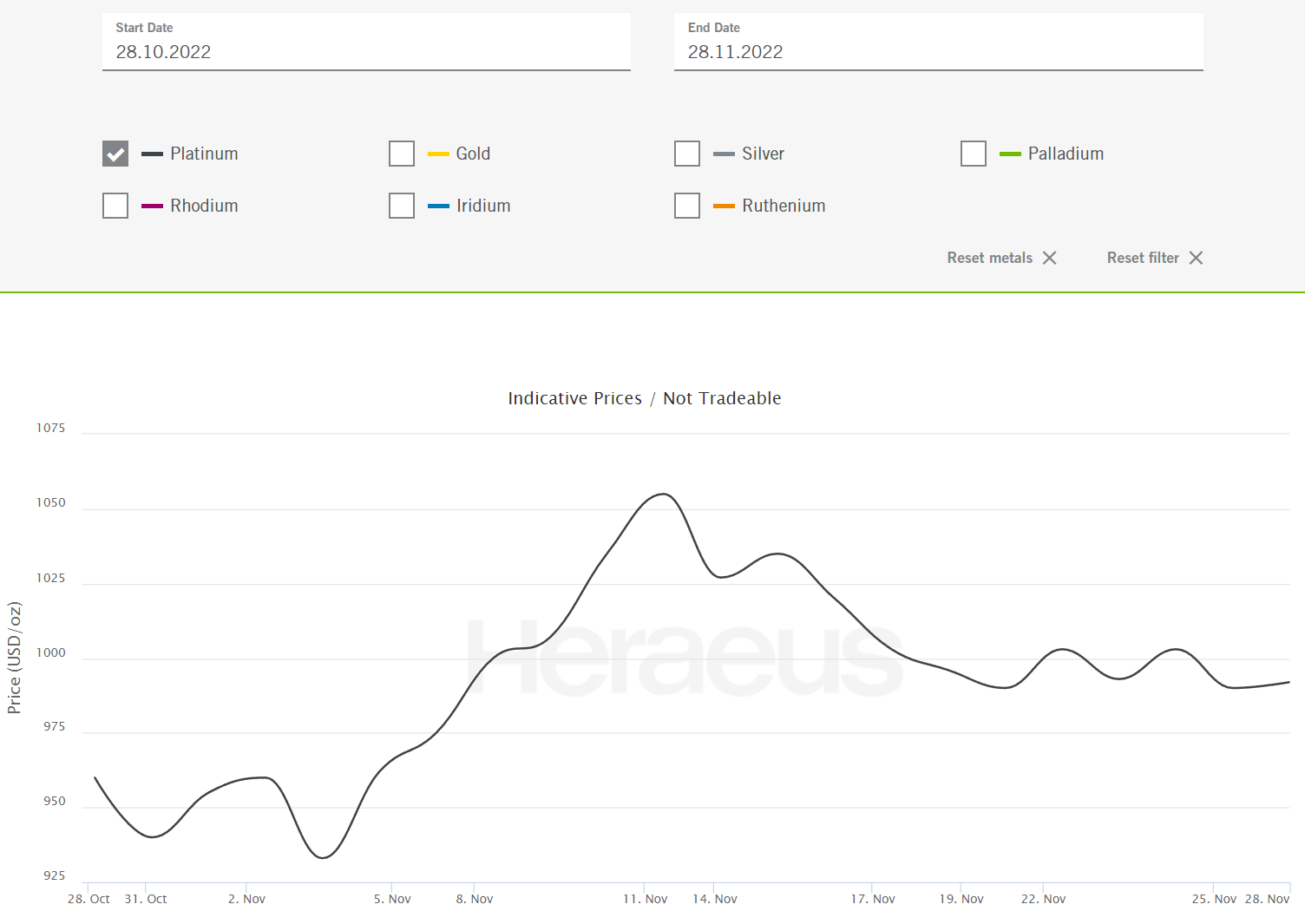Click the chart title Indicative Prices / Not Tradeable

645,398
